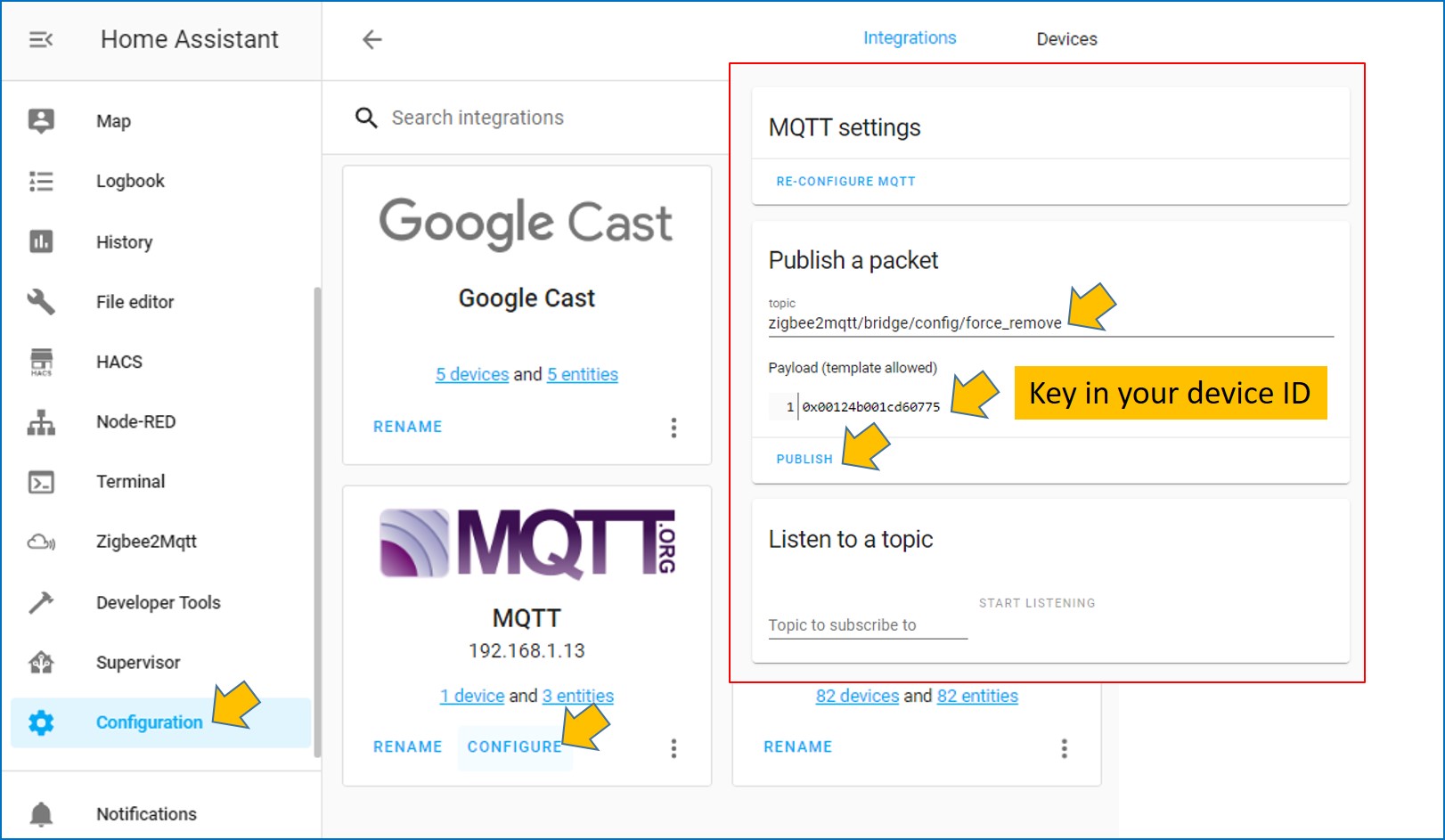Open the History icon
Screen dimensions: 1445x840
point(41,241)
